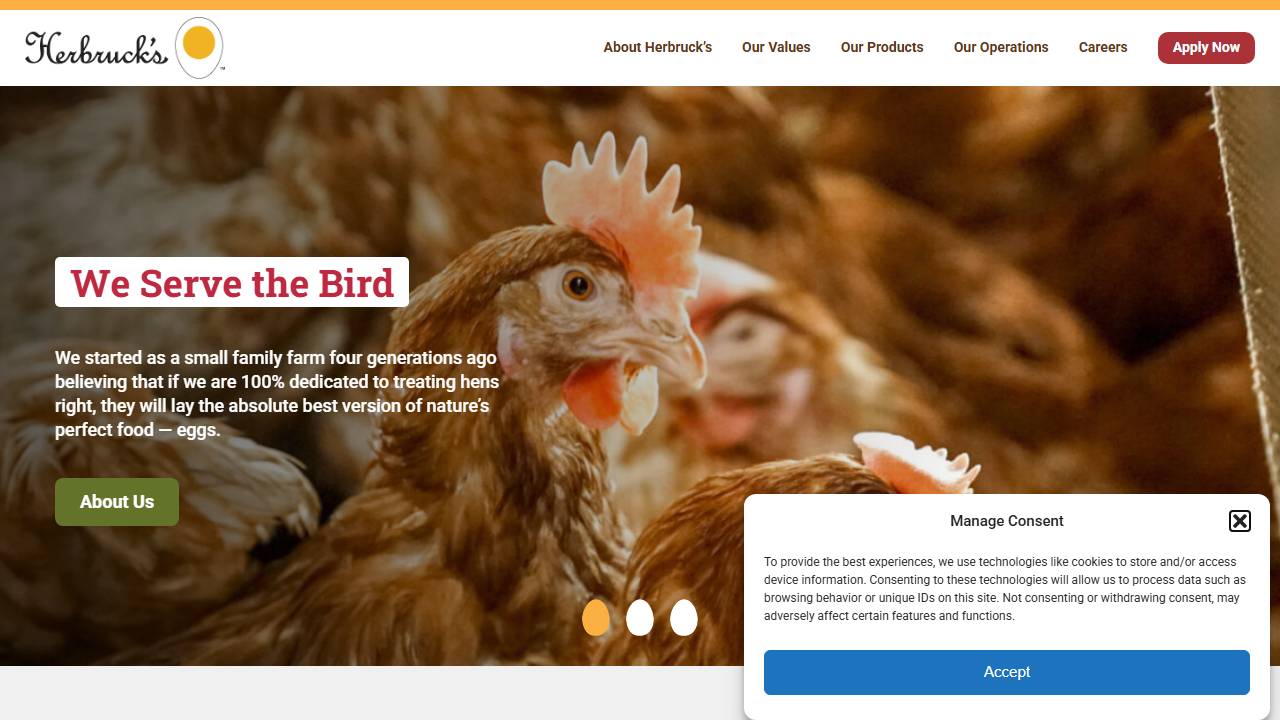Accept cookies in consent dialog

[1007, 672]
